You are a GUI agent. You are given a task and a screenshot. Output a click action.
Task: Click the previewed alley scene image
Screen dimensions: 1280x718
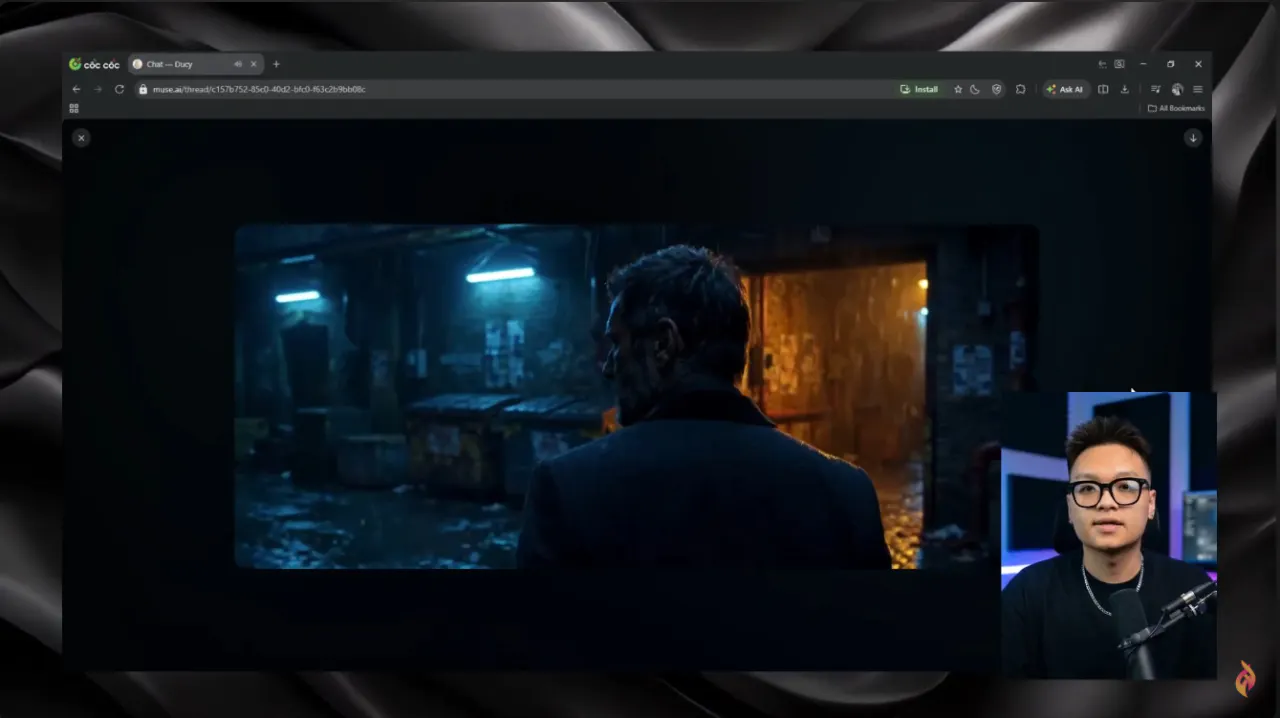coord(636,396)
